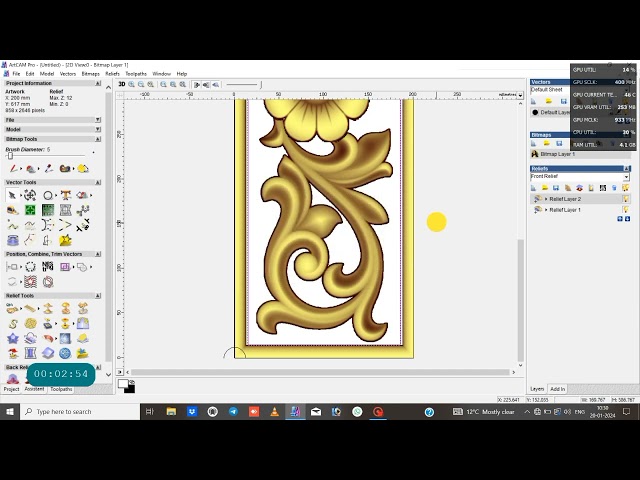This screenshot has width=640, height=480.
Task: Toggle visibility bulb of Relief Layer 1
Action: coord(625,210)
